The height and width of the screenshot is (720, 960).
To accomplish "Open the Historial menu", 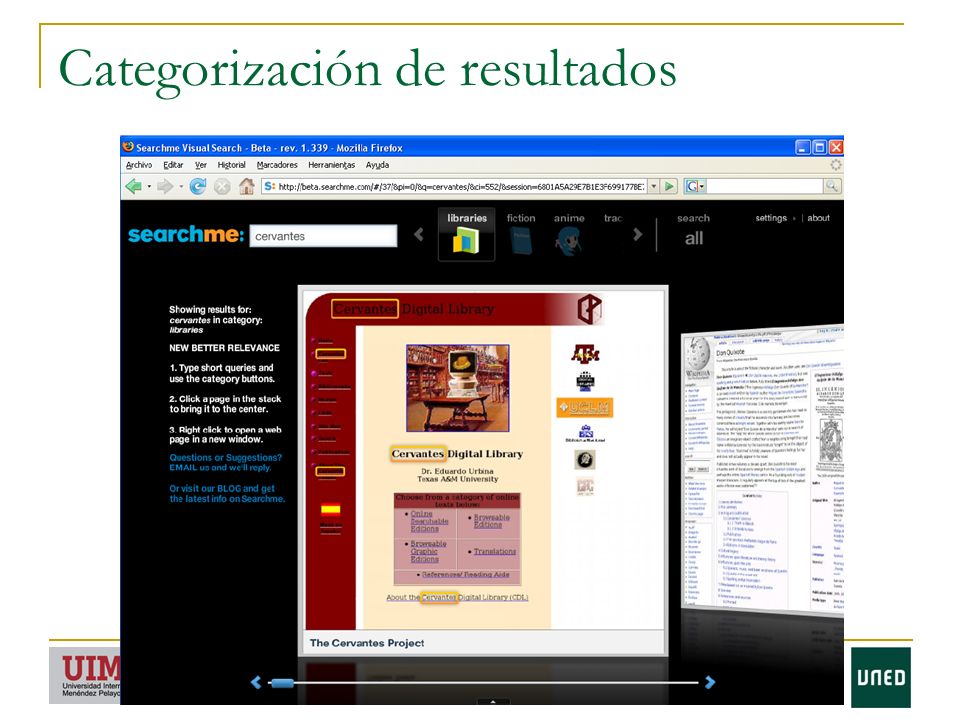I will coord(231,165).
